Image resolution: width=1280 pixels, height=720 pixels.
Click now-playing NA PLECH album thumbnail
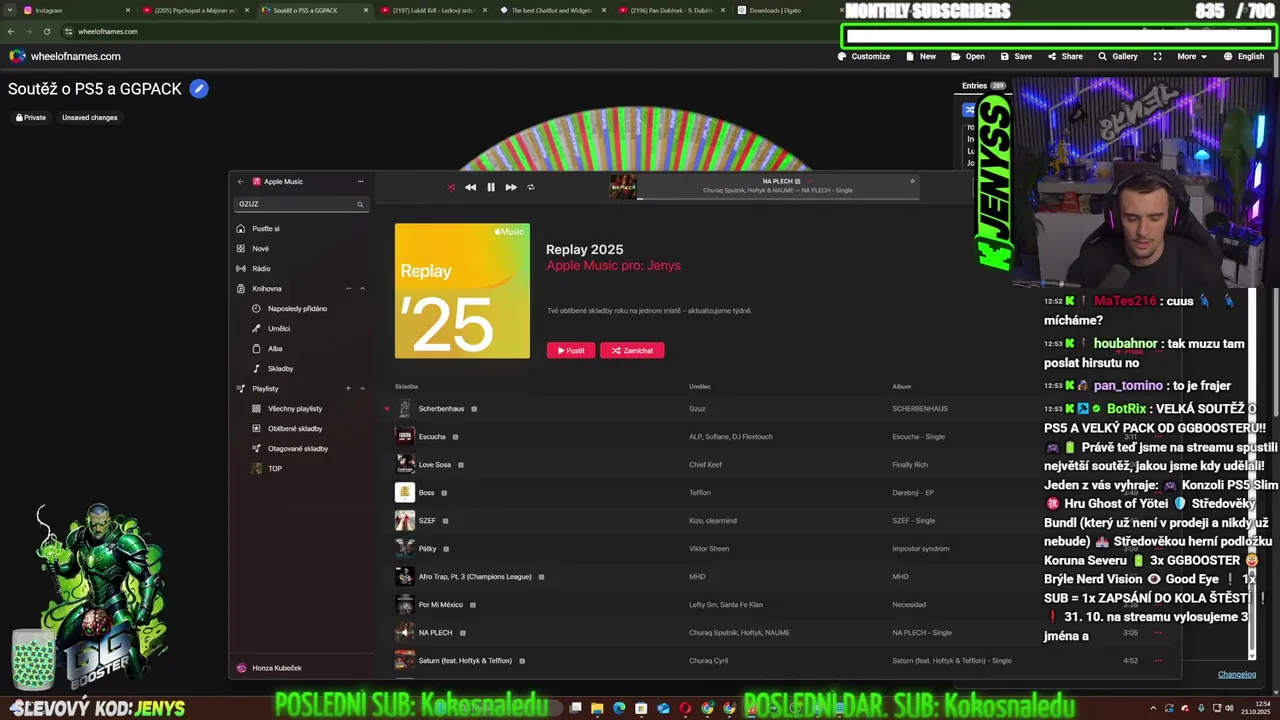[x=623, y=187]
